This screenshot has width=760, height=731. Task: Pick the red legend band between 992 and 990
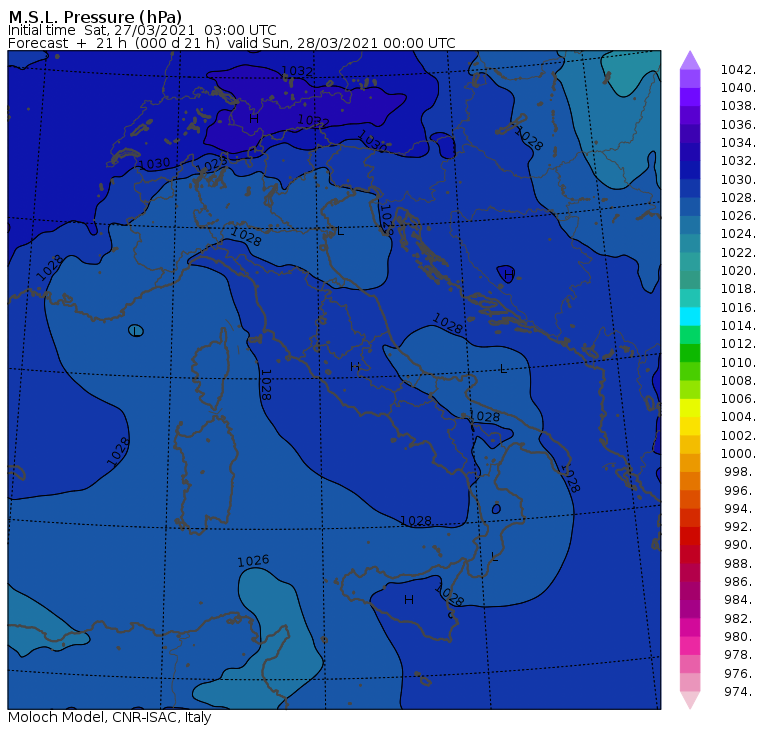[690, 536]
